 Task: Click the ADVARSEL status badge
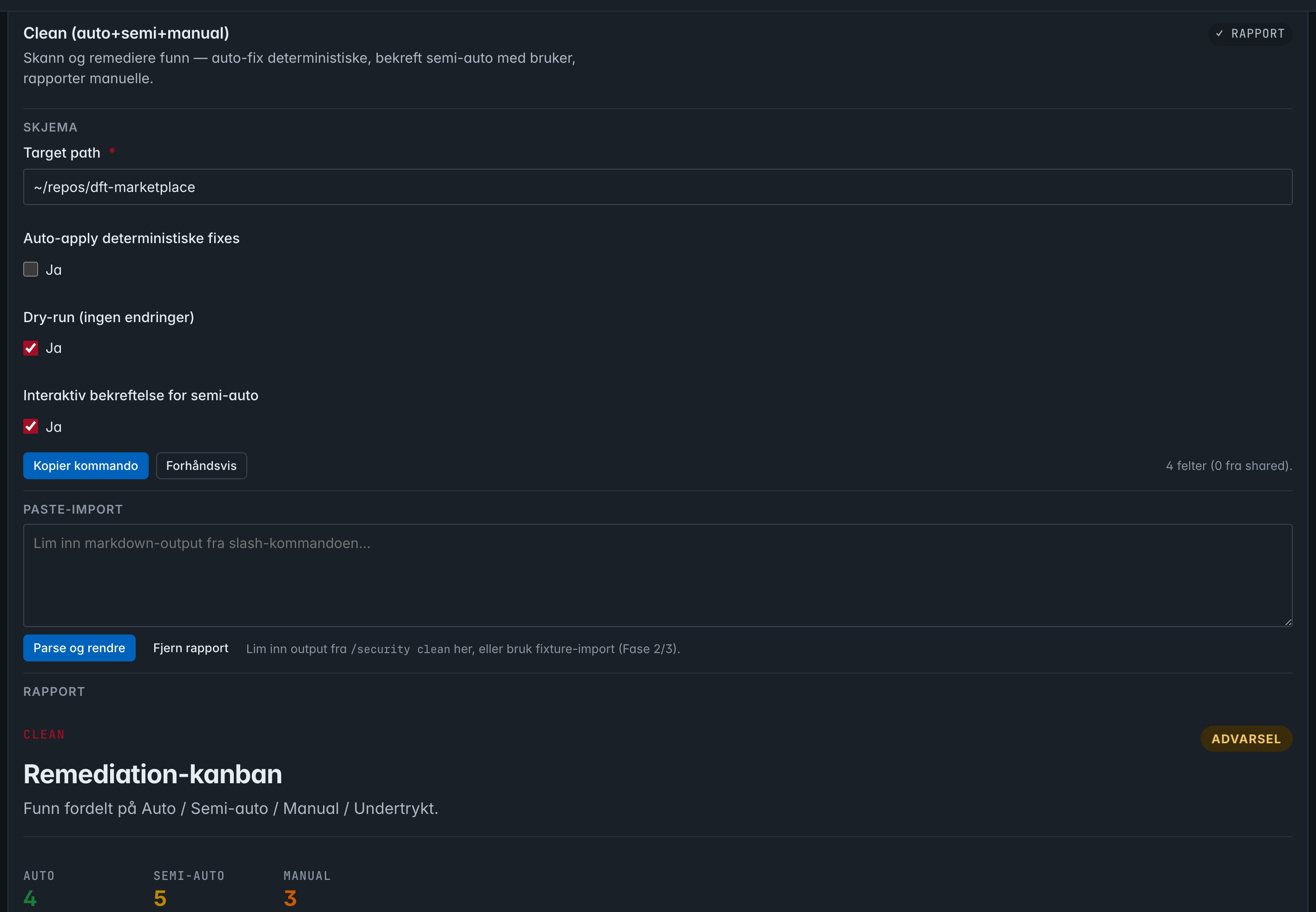tap(1246, 739)
